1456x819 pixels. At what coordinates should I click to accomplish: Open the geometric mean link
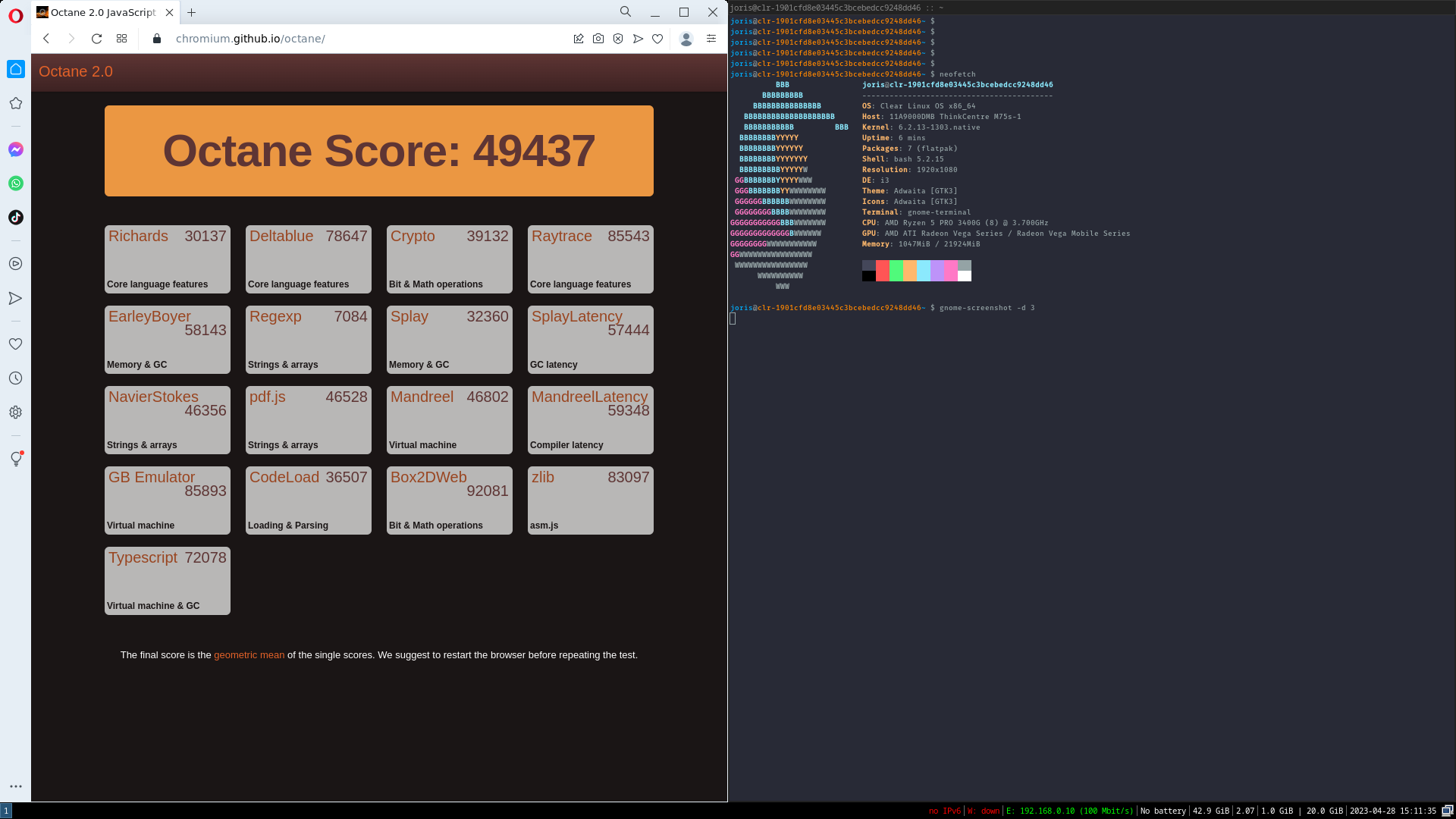249,655
